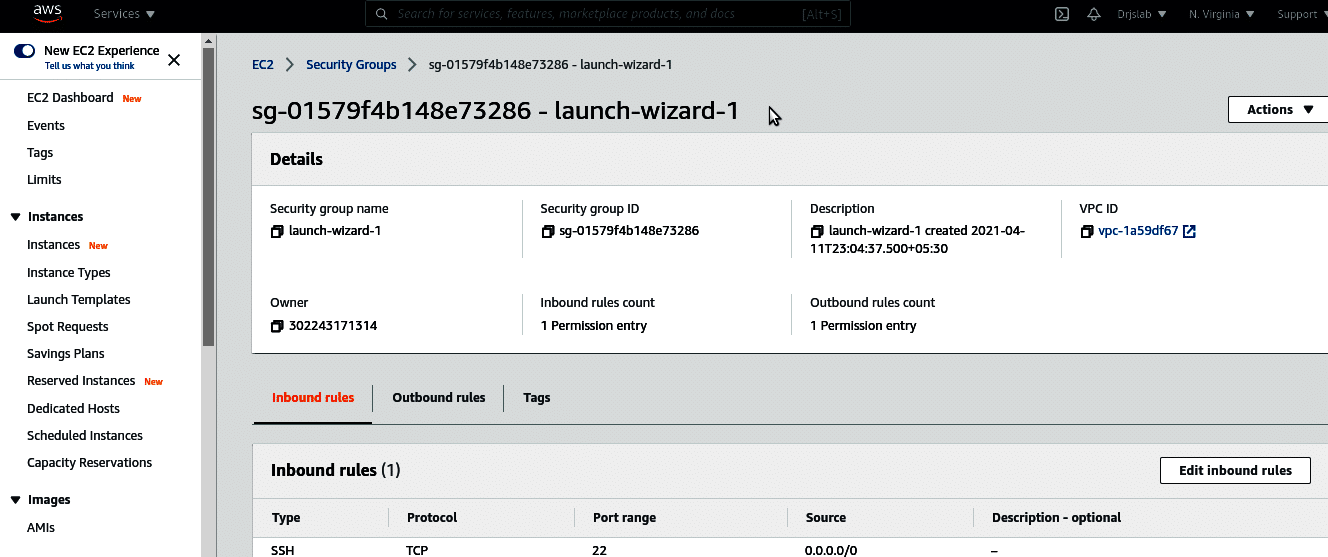Collapse the Images sidebar section
The width and height of the screenshot is (1328, 557).
pos(15,500)
